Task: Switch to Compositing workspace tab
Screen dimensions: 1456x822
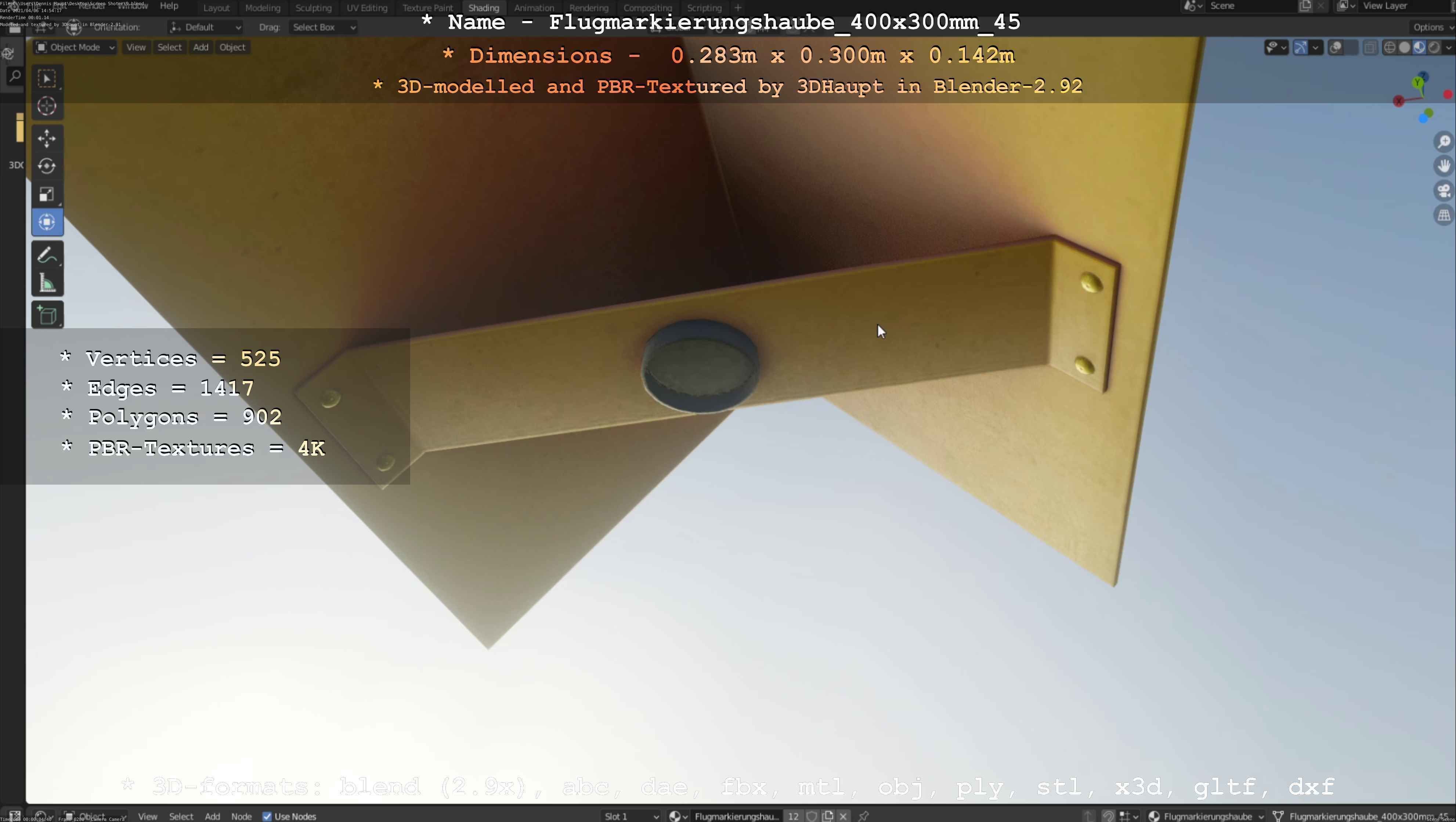Action: coord(648,8)
